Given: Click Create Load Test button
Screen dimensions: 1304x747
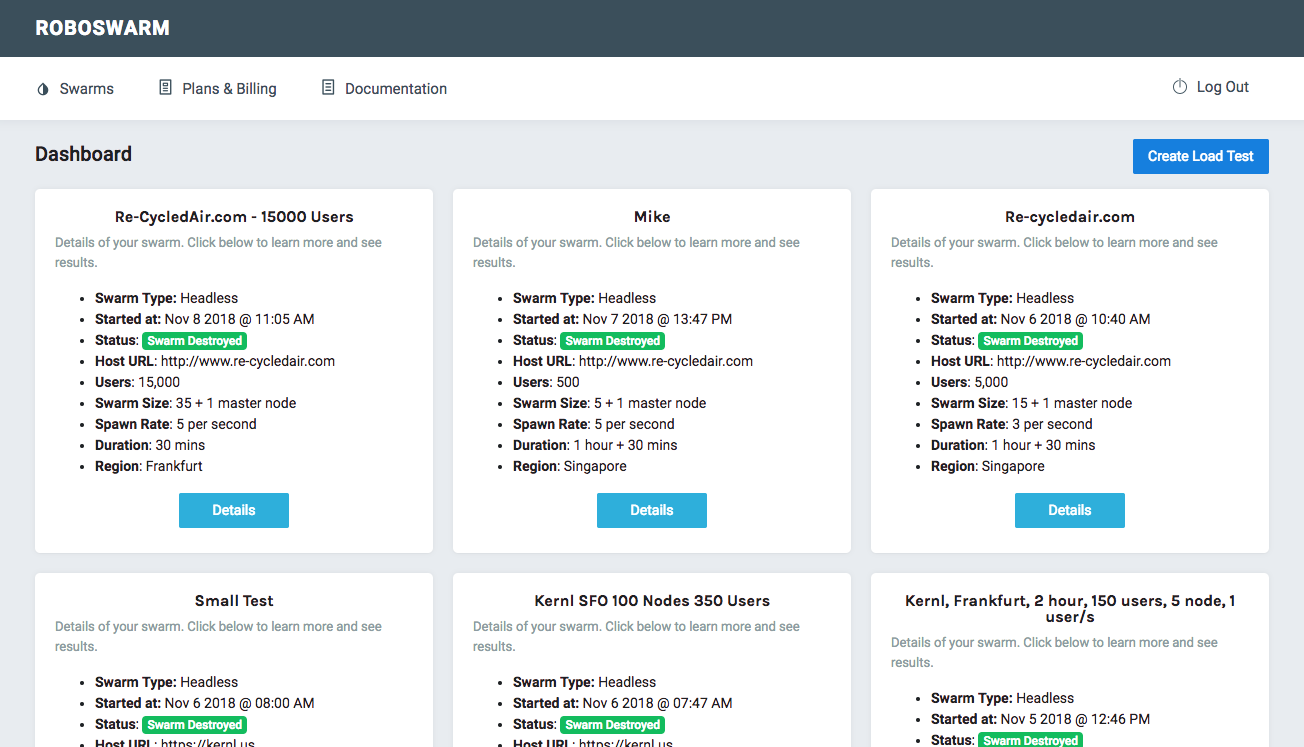Looking at the screenshot, I should [x=1200, y=156].
